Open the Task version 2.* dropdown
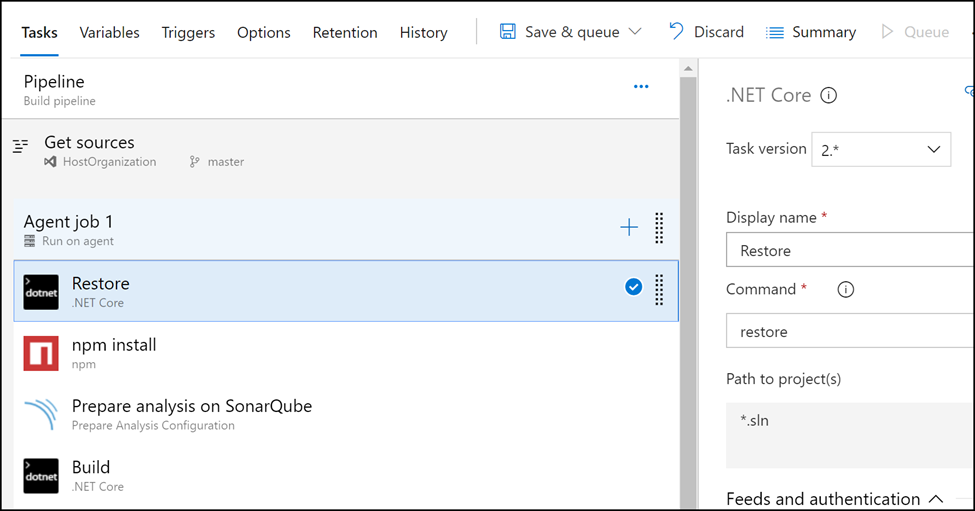 [x=880, y=149]
